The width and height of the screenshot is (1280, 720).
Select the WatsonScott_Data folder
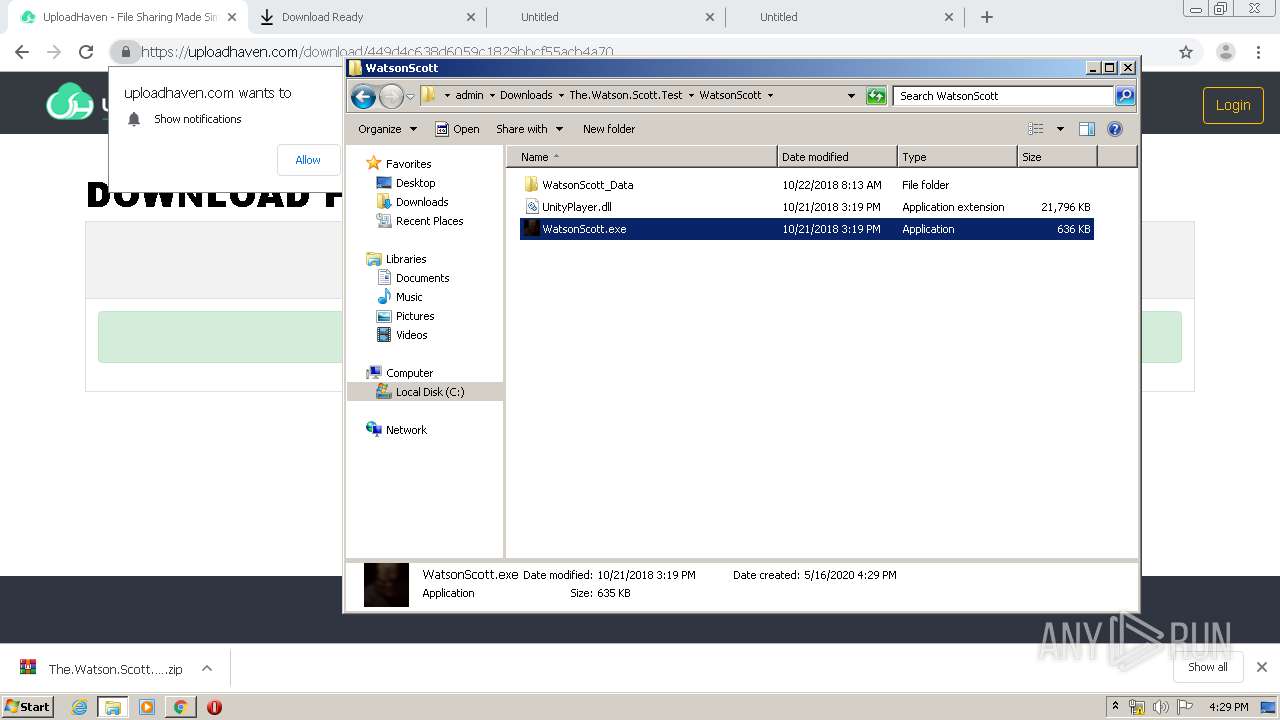(x=587, y=185)
